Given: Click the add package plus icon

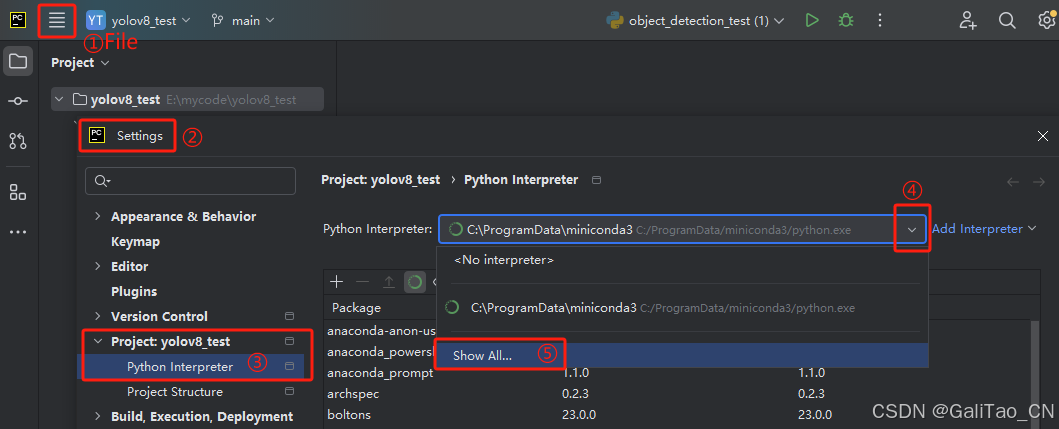Looking at the screenshot, I should (x=336, y=282).
